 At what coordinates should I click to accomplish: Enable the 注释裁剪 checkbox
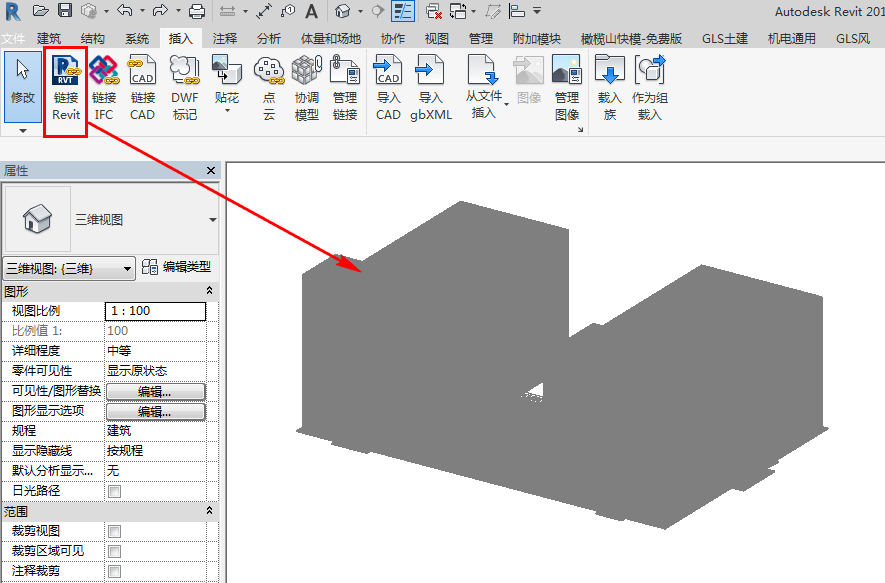[115, 571]
